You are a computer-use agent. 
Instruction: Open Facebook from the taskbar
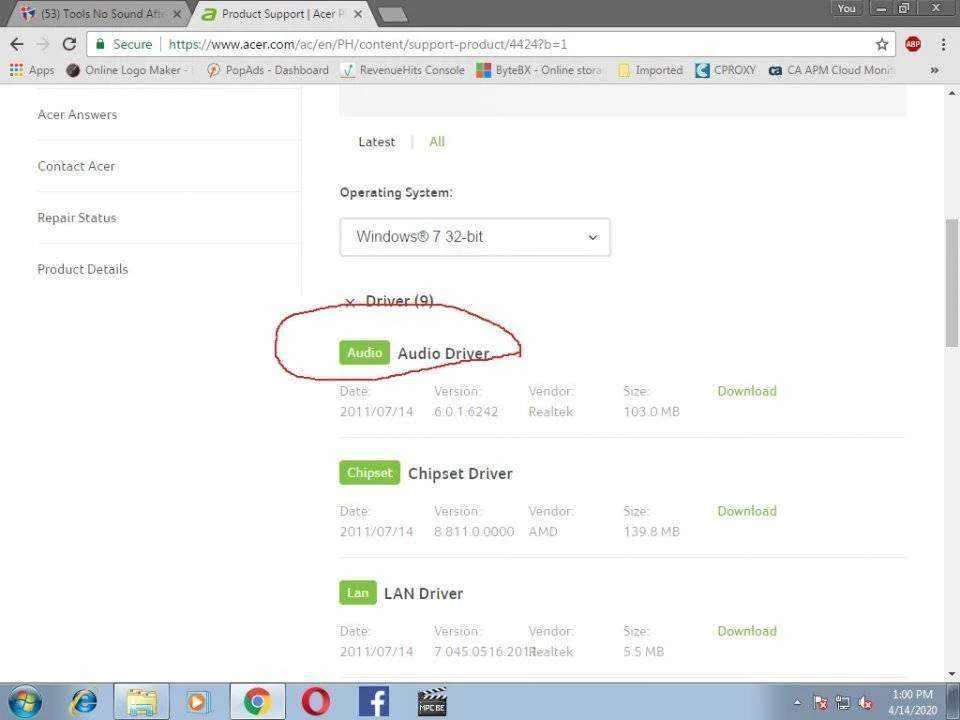point(373,702)
